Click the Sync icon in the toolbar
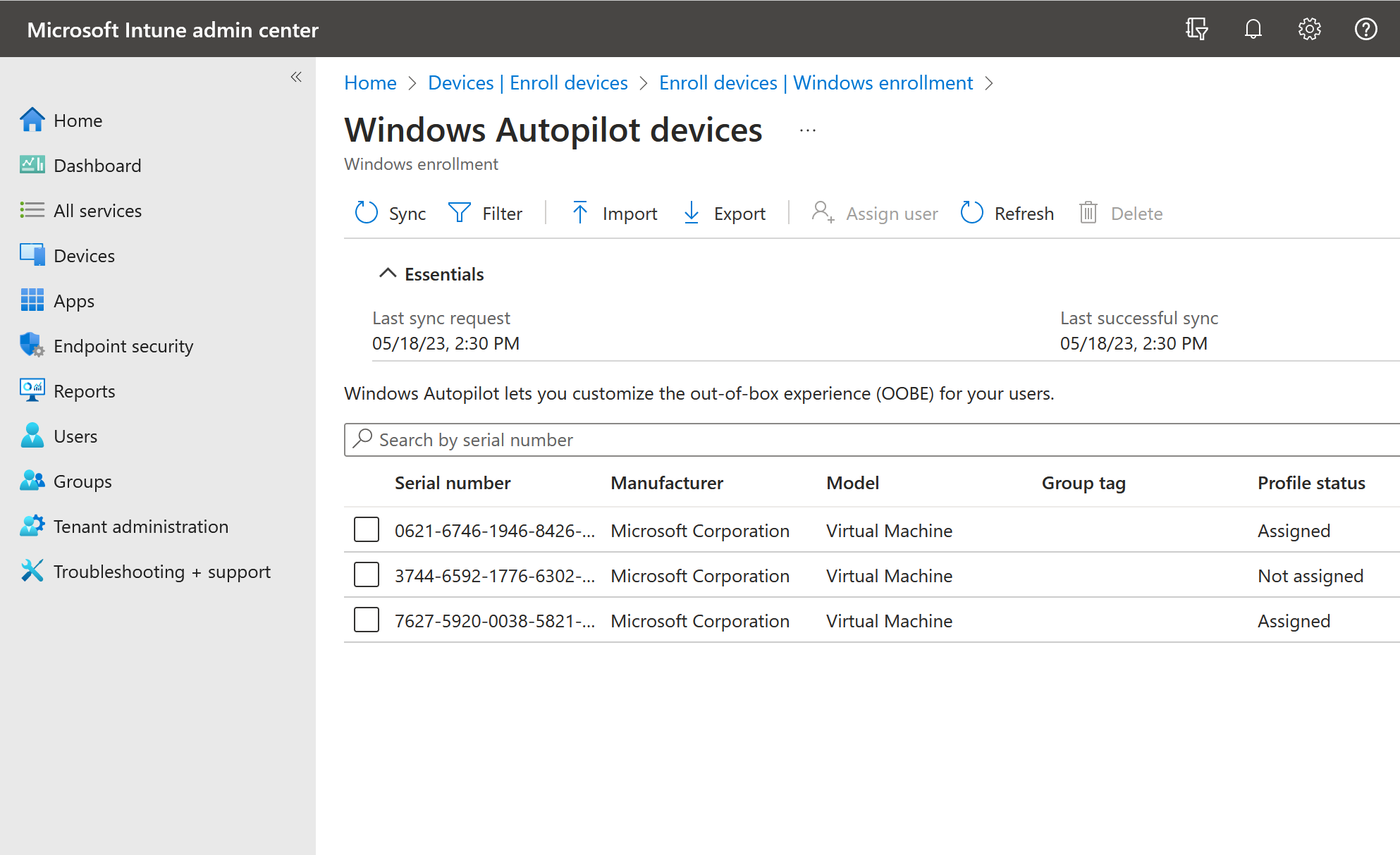This screenshot has height=855, width=1400. 366,212
